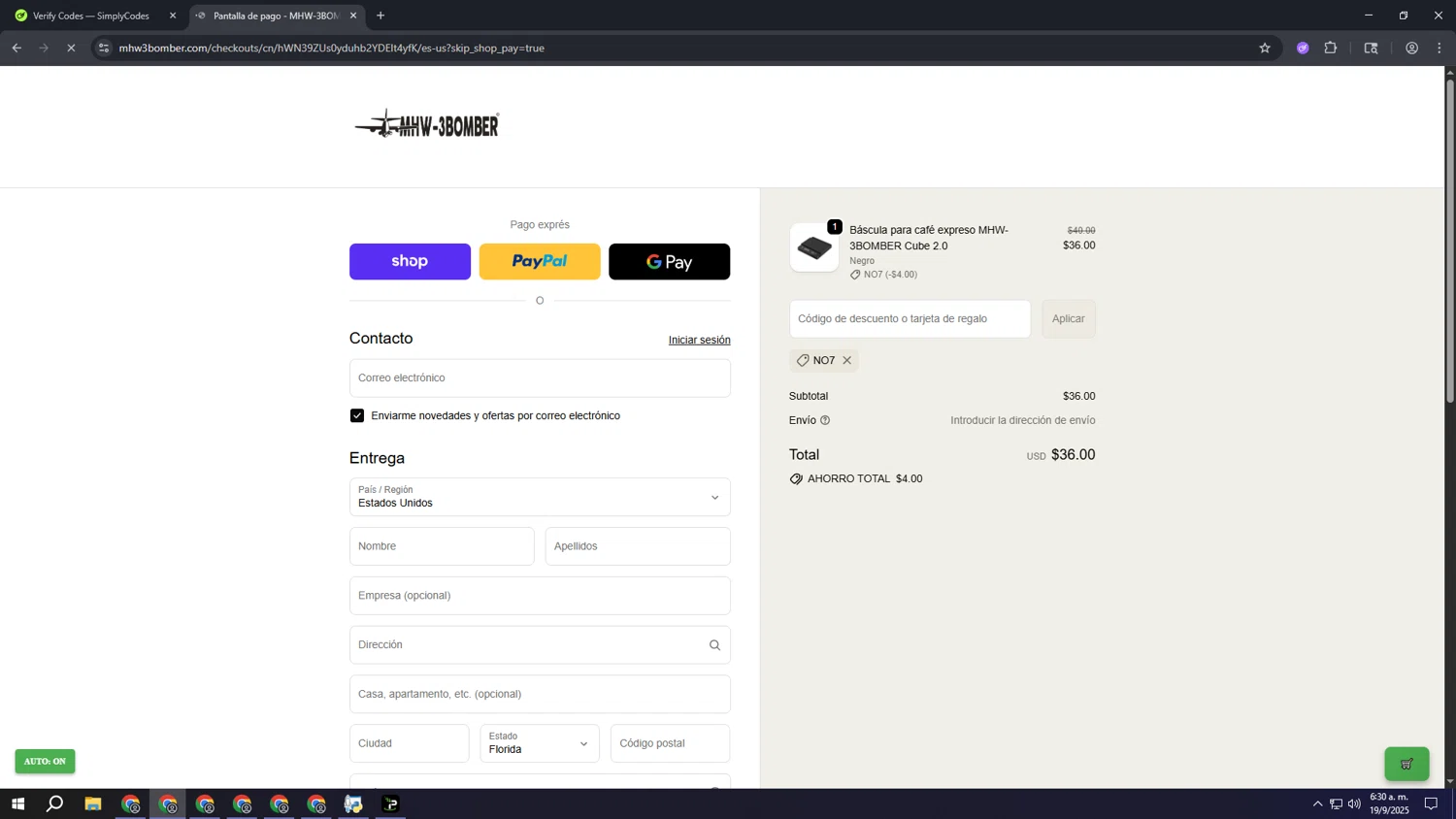
Task: Click the green cart floating button
Action: 1406,764
